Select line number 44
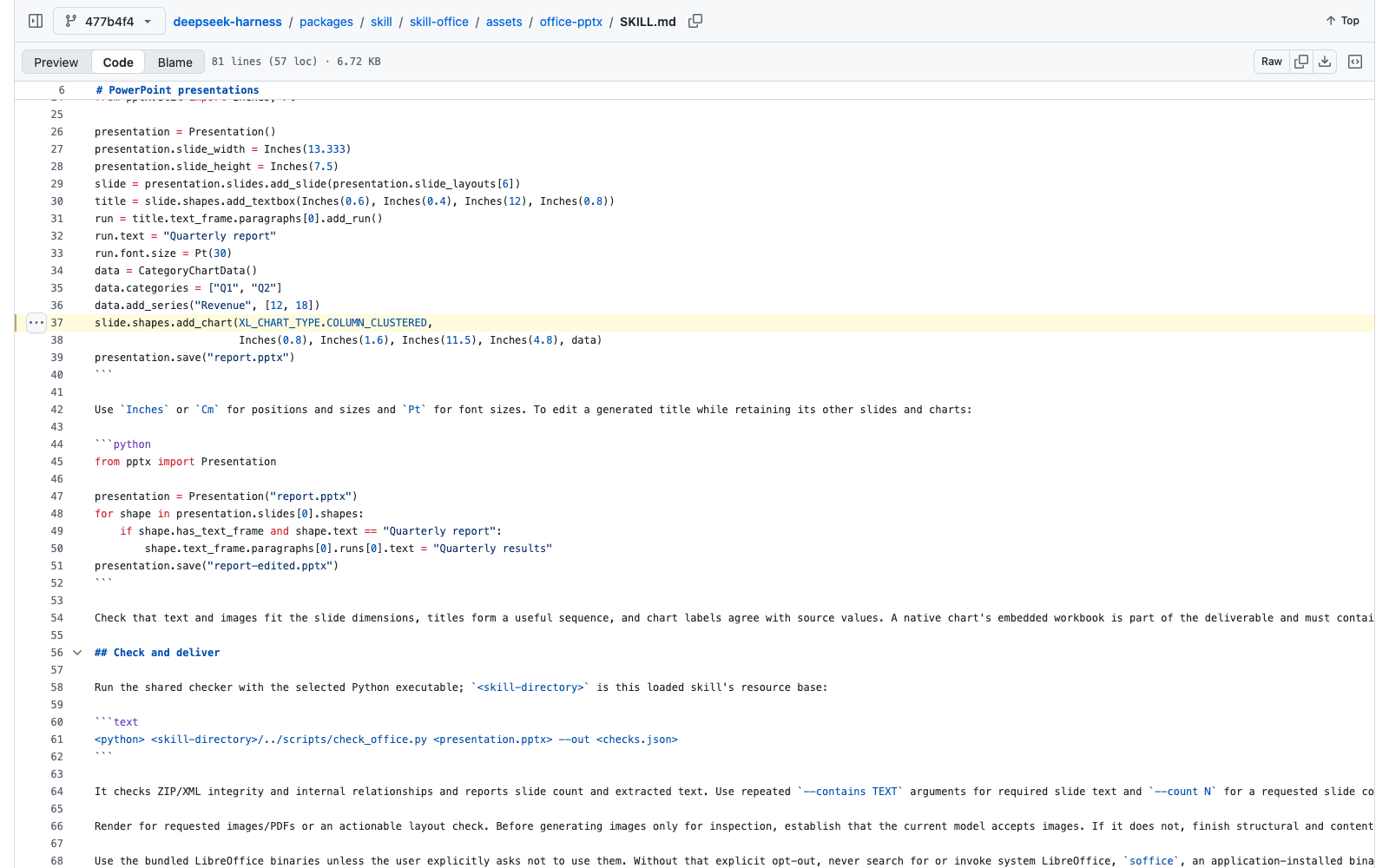Screen dimensions: 1389x868 pos(56,444)
